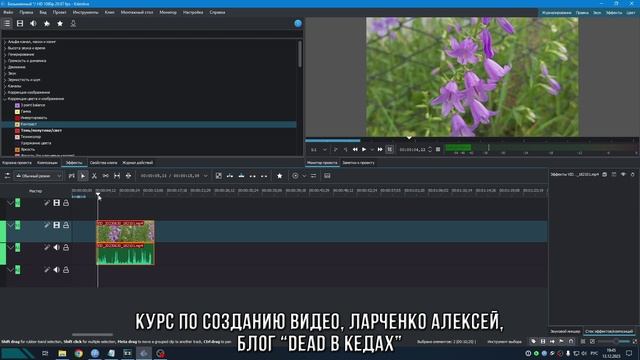Viewport: 640px width, 360px height.
Task: Show custom effects with star-pin icon
Action: pos(47,24)
